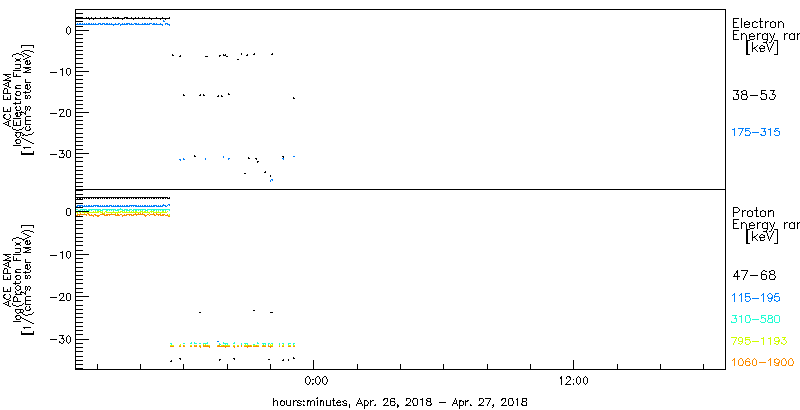Click the 12:00 time axis label
This screenshot has height=410, width=800.
tap(573, 380)
